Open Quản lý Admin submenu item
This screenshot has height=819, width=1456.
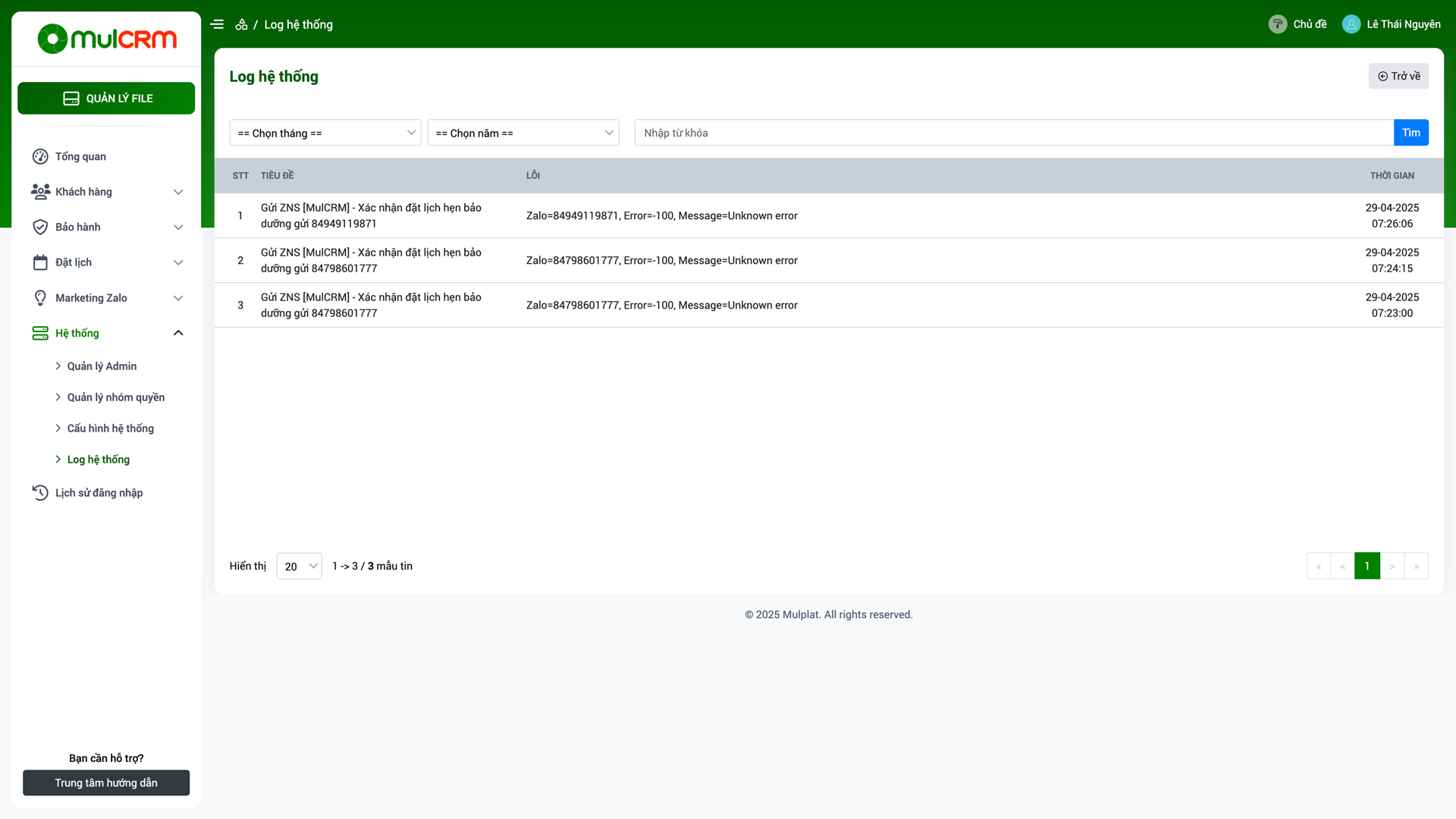coord(102,366)
